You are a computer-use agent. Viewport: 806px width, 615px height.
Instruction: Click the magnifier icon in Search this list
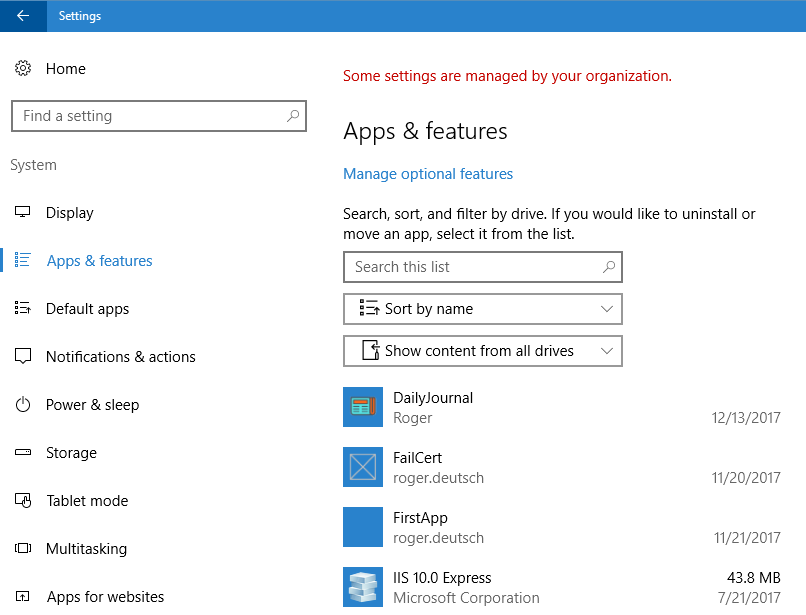[609, 267]
